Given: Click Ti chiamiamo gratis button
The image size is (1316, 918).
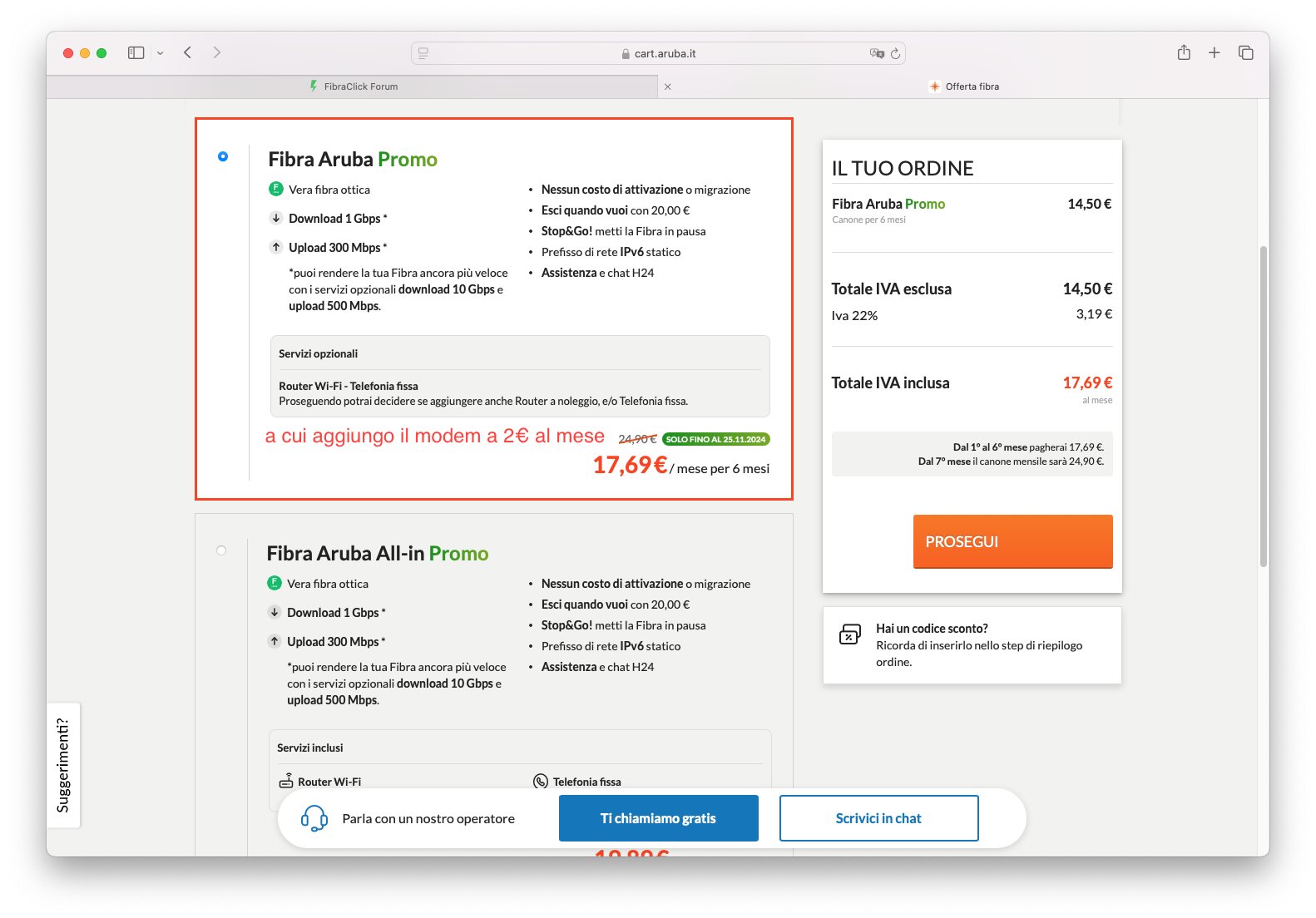Looking at the screenshot, I should (658, 818).
